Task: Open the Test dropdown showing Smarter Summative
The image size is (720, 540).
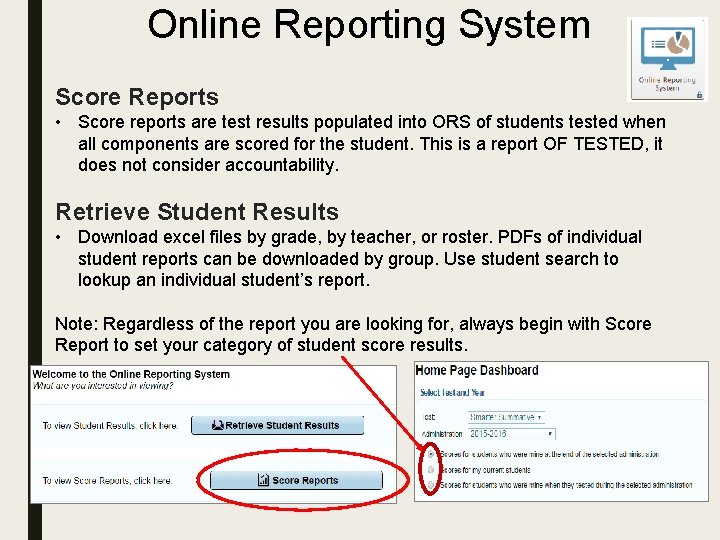Action: click(506, 417)
